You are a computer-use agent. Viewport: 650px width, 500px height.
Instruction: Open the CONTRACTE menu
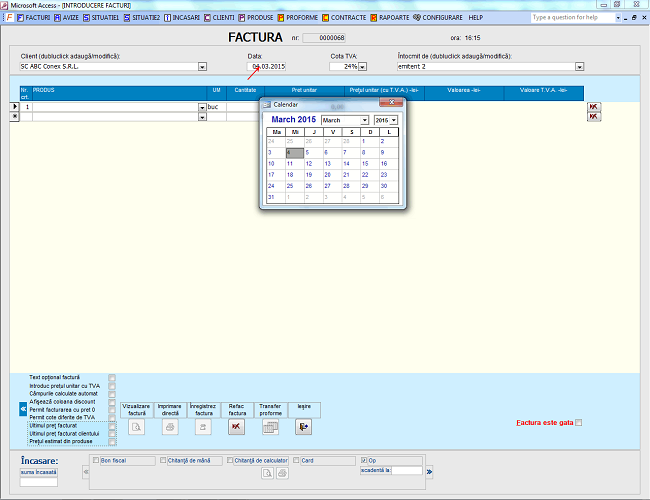pyautogui.click(x=344, y=17)
